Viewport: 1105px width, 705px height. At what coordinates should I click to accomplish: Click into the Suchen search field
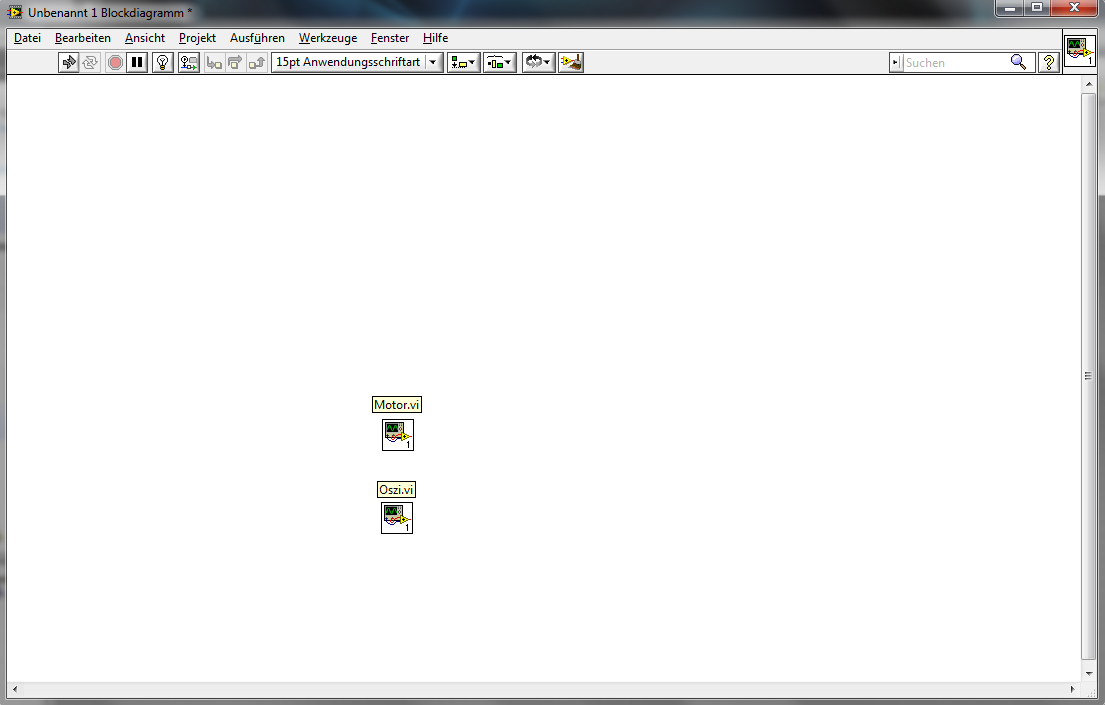(x=956, y=63)
